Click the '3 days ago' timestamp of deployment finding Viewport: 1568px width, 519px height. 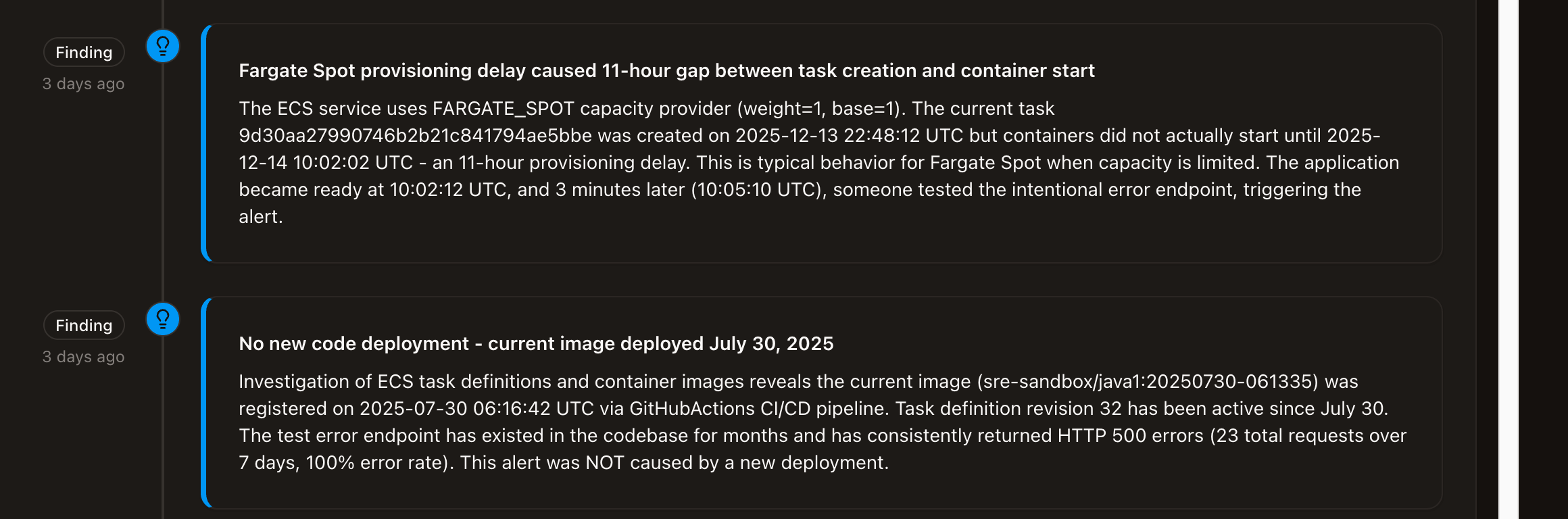[84, 357]
